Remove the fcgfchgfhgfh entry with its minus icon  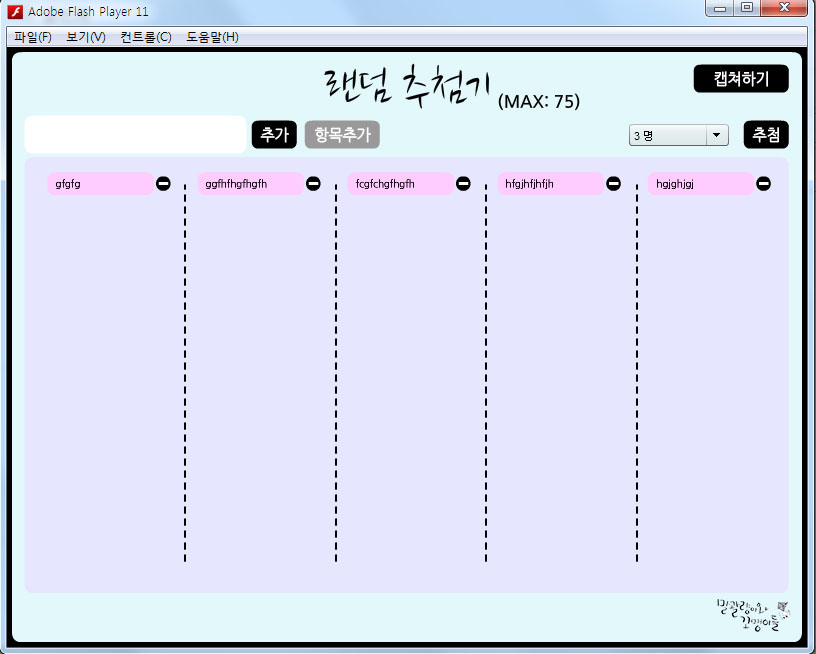click(463, 184)
